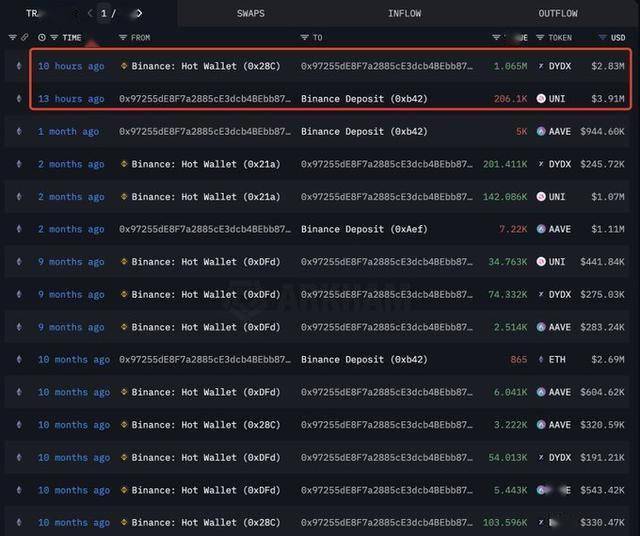Select the 54.013K value cell
The image size is (640, 536).
coord(508,458)
